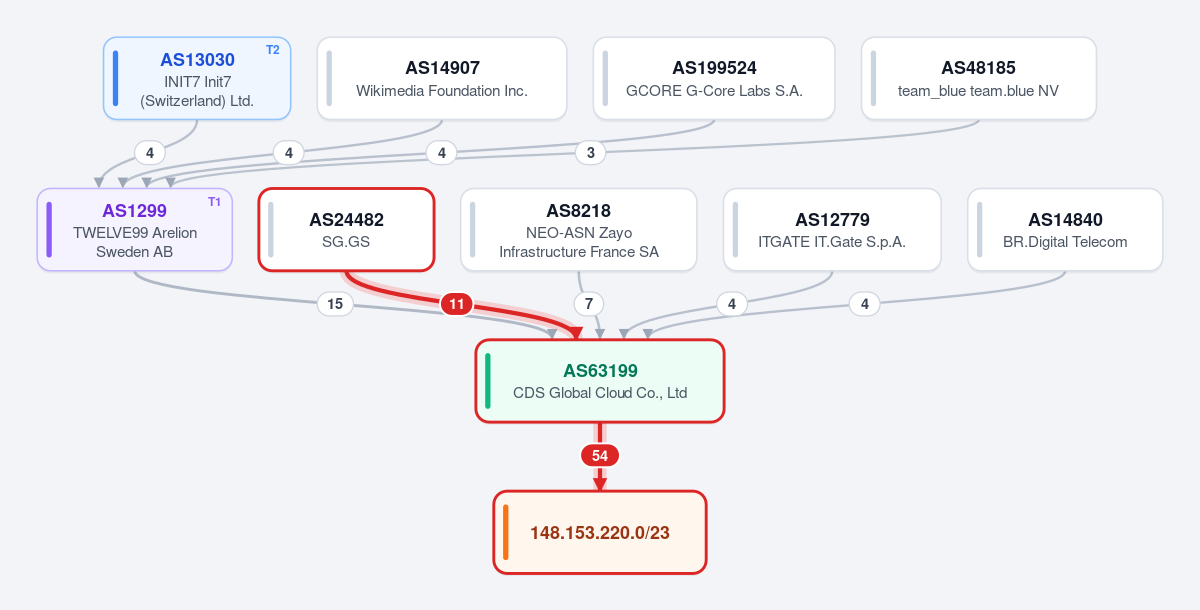1200x610 pixels.
Task: Click the T2 tier badge on AS13030
Action: pos(273,50)
